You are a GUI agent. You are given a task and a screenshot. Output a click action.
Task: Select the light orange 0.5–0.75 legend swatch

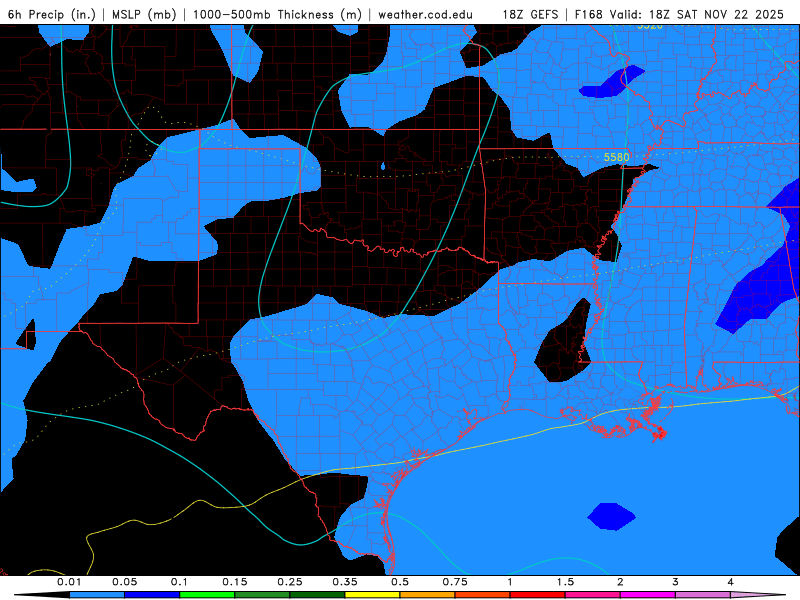coord(428,595)
